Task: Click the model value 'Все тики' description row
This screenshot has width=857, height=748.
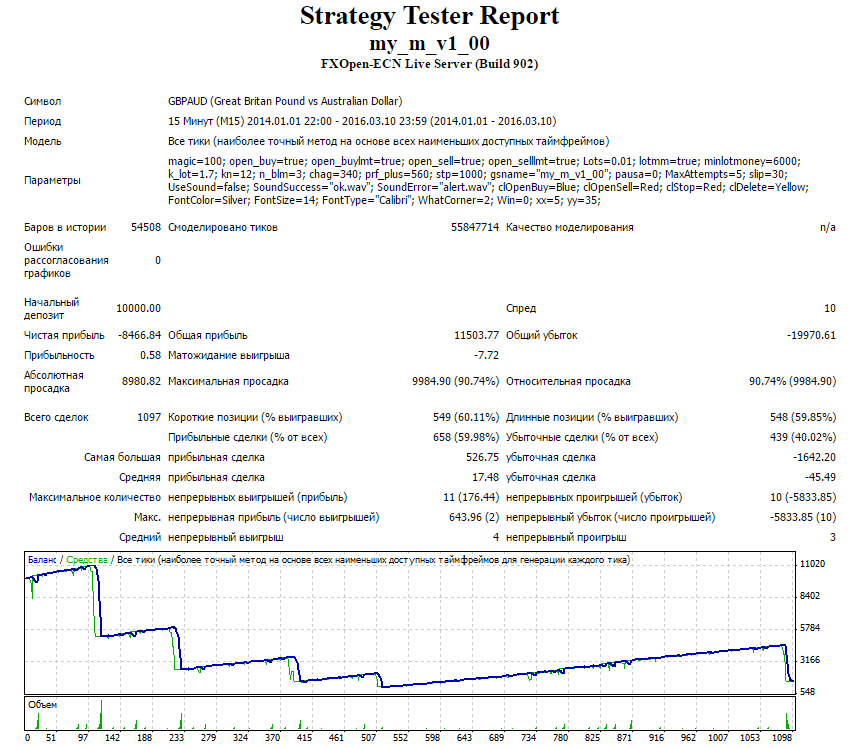Action: [388, 142]
